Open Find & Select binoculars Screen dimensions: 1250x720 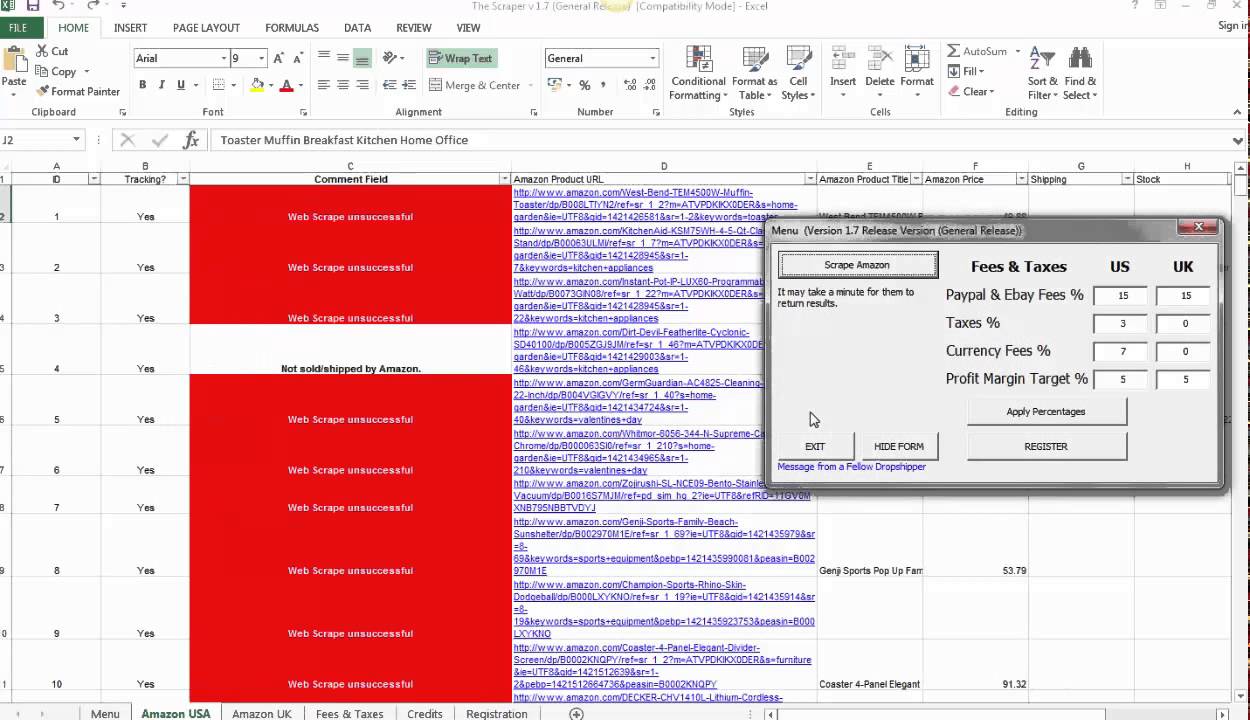click(x=1080, y=73)
